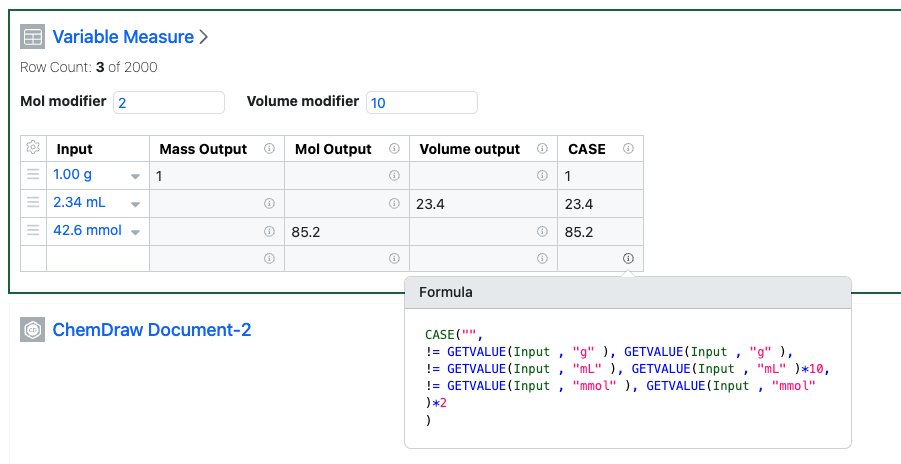Click the CASE info icon in empty bottom row
901x464 pixels.
click(628, 258)
